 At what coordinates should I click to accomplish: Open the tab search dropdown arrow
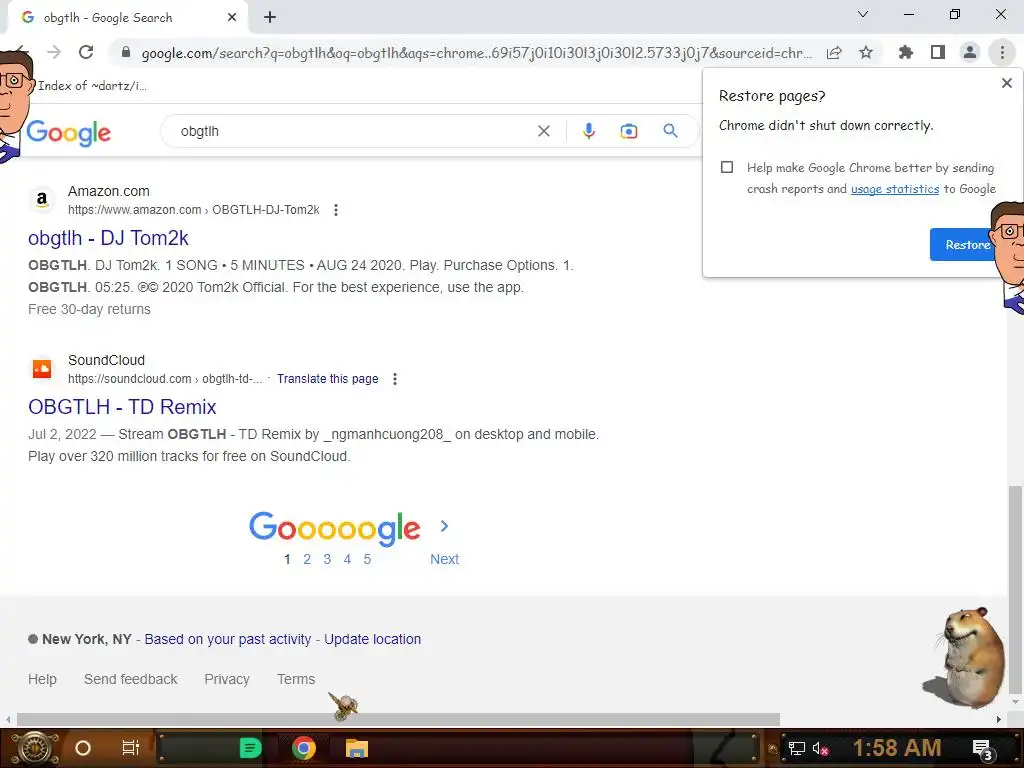(863, 14)
